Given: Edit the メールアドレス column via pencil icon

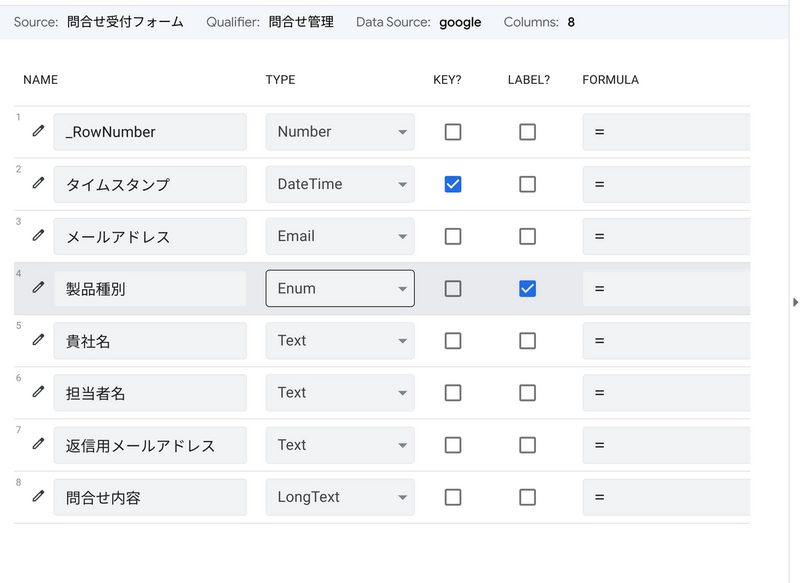Looking at the screenshot, I should click(x=38, y=235).
